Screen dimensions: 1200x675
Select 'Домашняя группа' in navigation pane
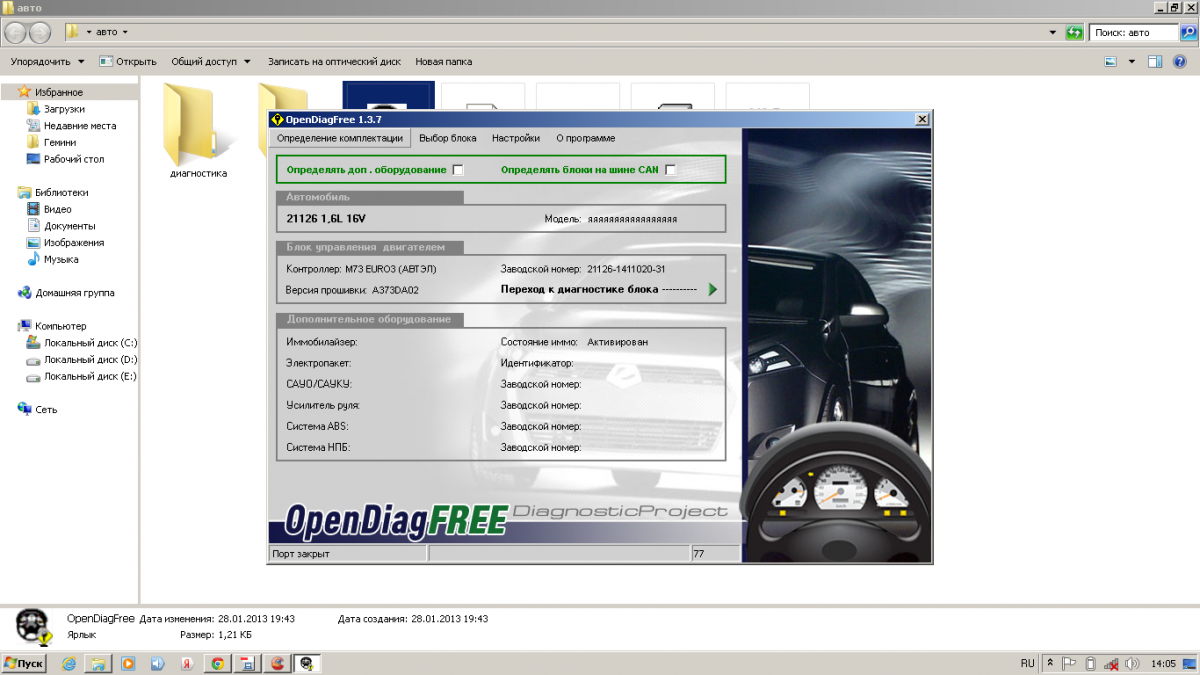(x=75, y=293)
